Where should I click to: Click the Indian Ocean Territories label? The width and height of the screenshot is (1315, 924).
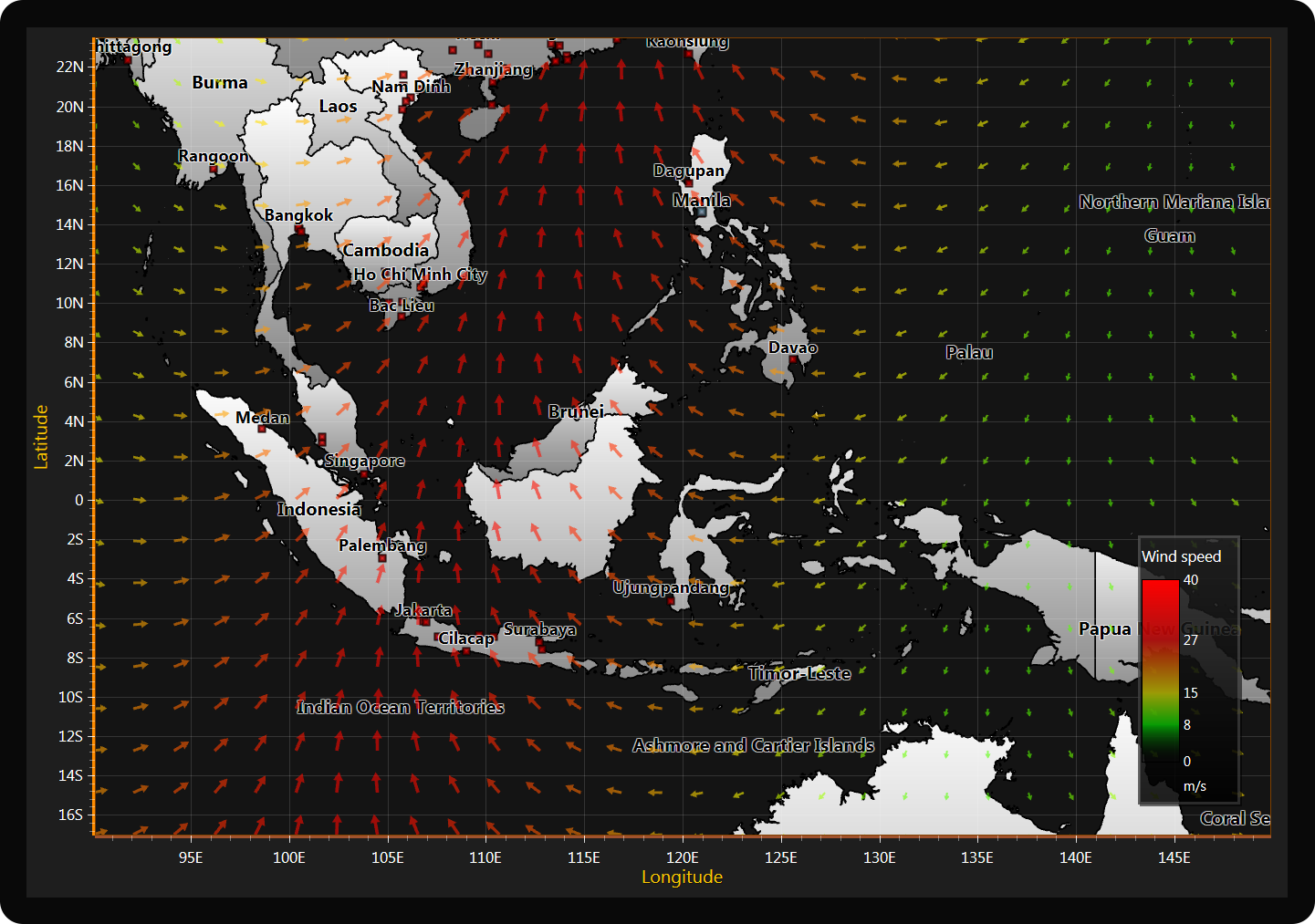(401, 707)
